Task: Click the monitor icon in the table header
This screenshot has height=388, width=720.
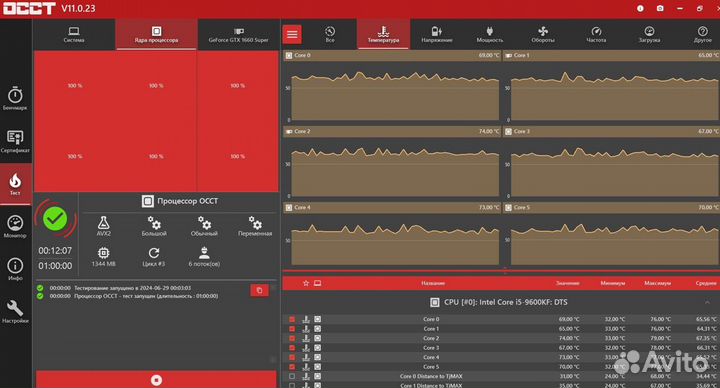Action: pos(317,283)
